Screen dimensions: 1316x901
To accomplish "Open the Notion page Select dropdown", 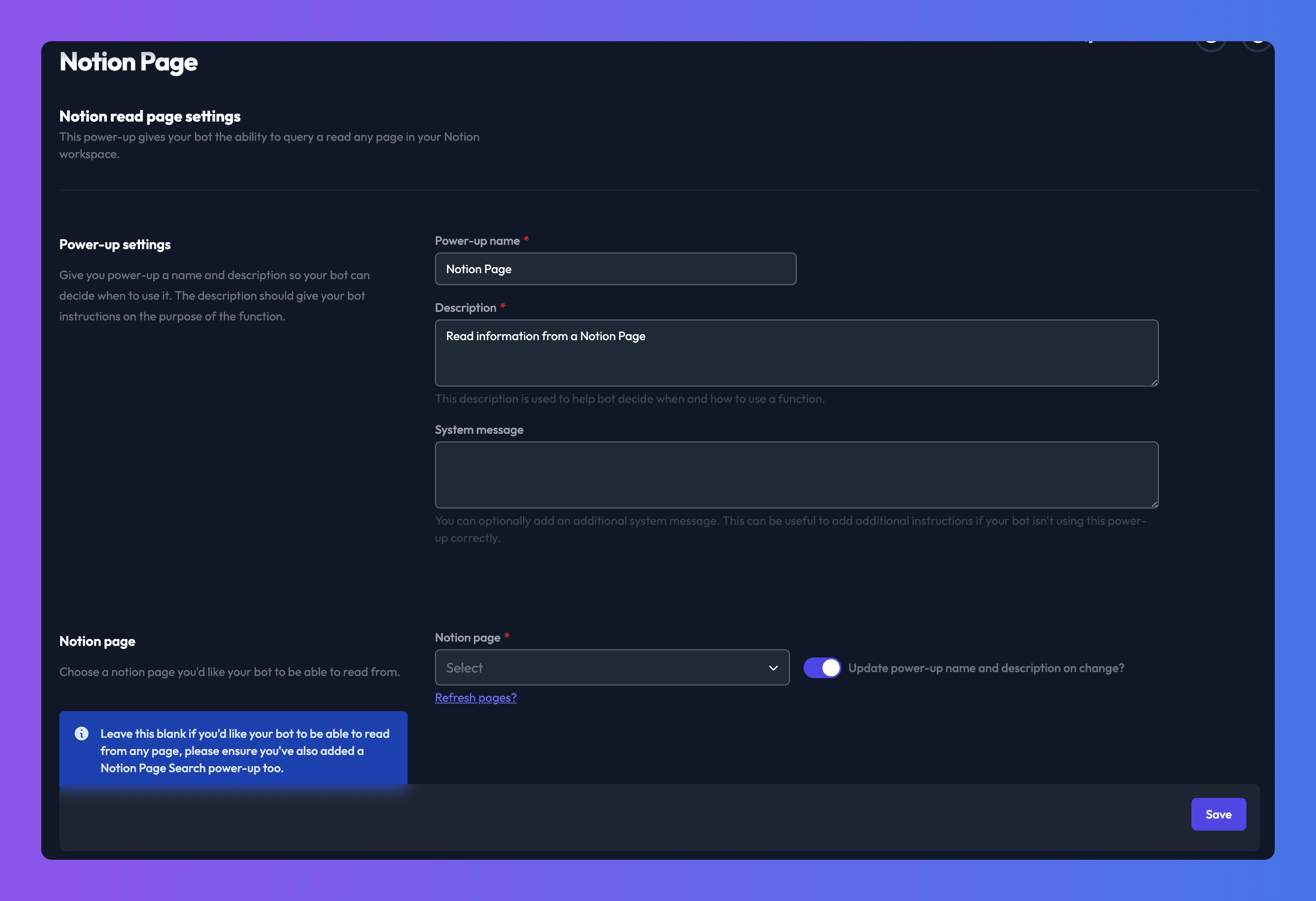I will (x=612, y=668).
